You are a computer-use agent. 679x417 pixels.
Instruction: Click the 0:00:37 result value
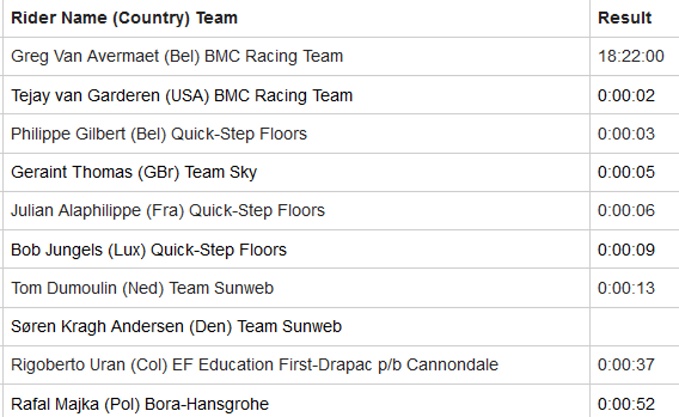coord(627,365)
